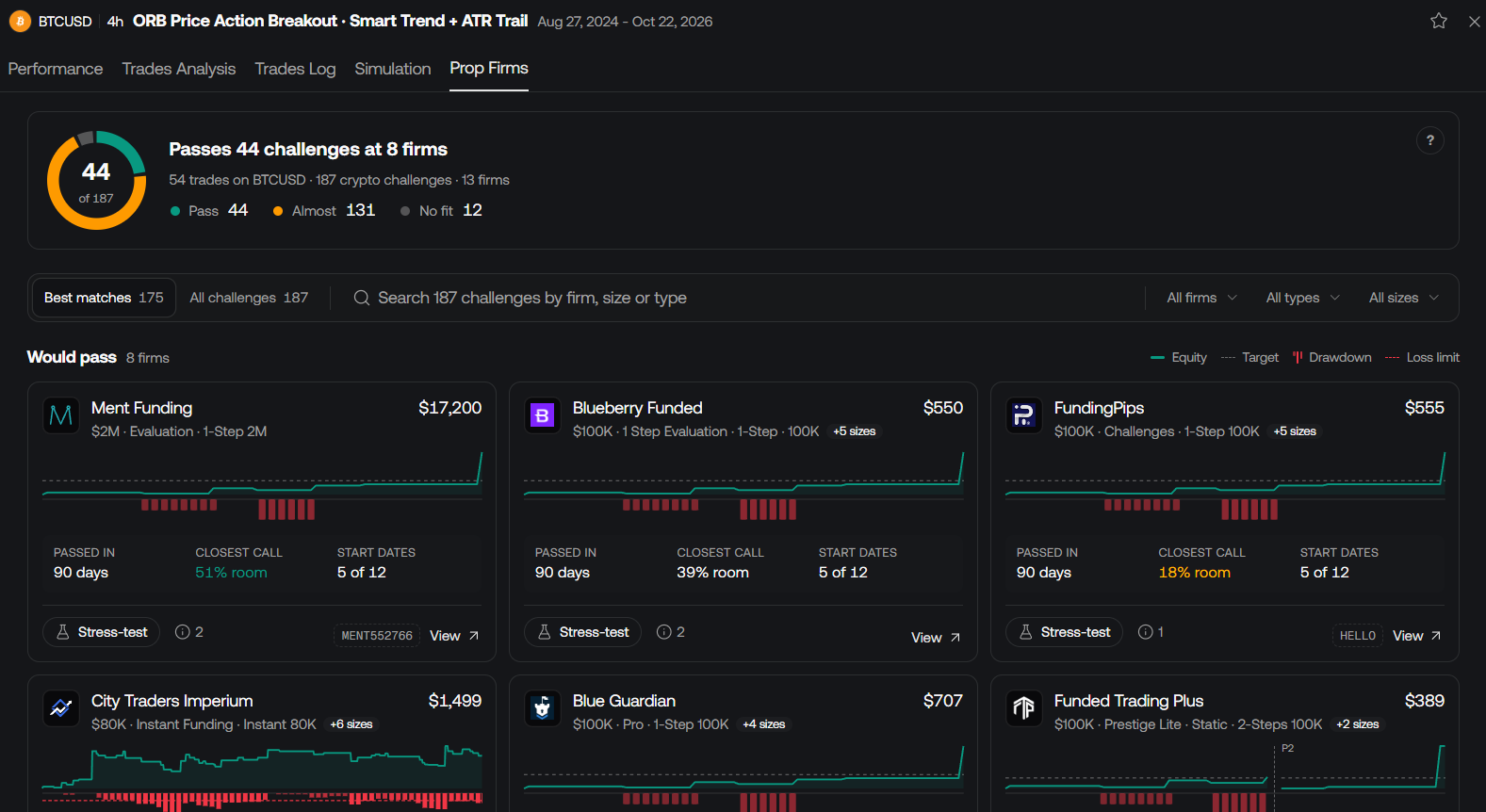This screenshot has width=1486, height=812.
Task: Click Stress-test on FundingPips card
Action: tap(1065, 632)
